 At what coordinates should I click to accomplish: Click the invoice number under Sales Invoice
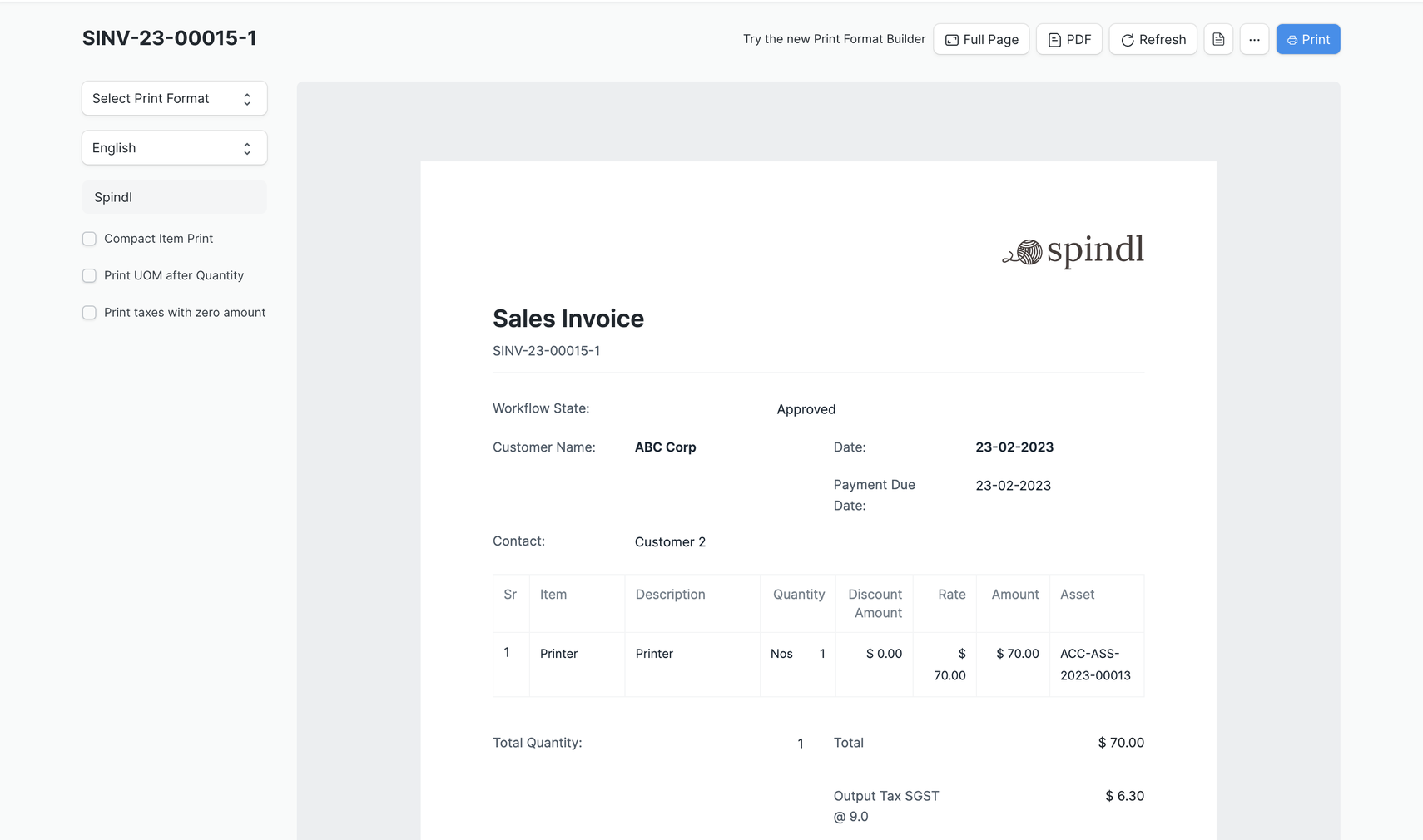click(546, 351)
